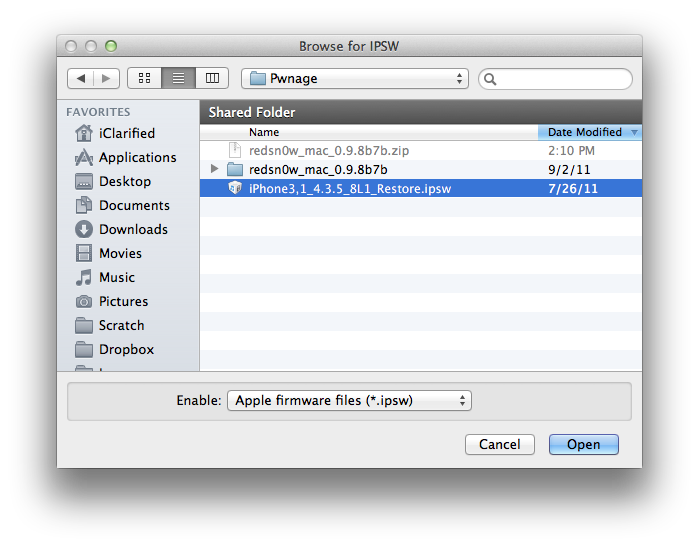Open Downloads in the sidebar
699x547 pixels.
tap(122, 230)
